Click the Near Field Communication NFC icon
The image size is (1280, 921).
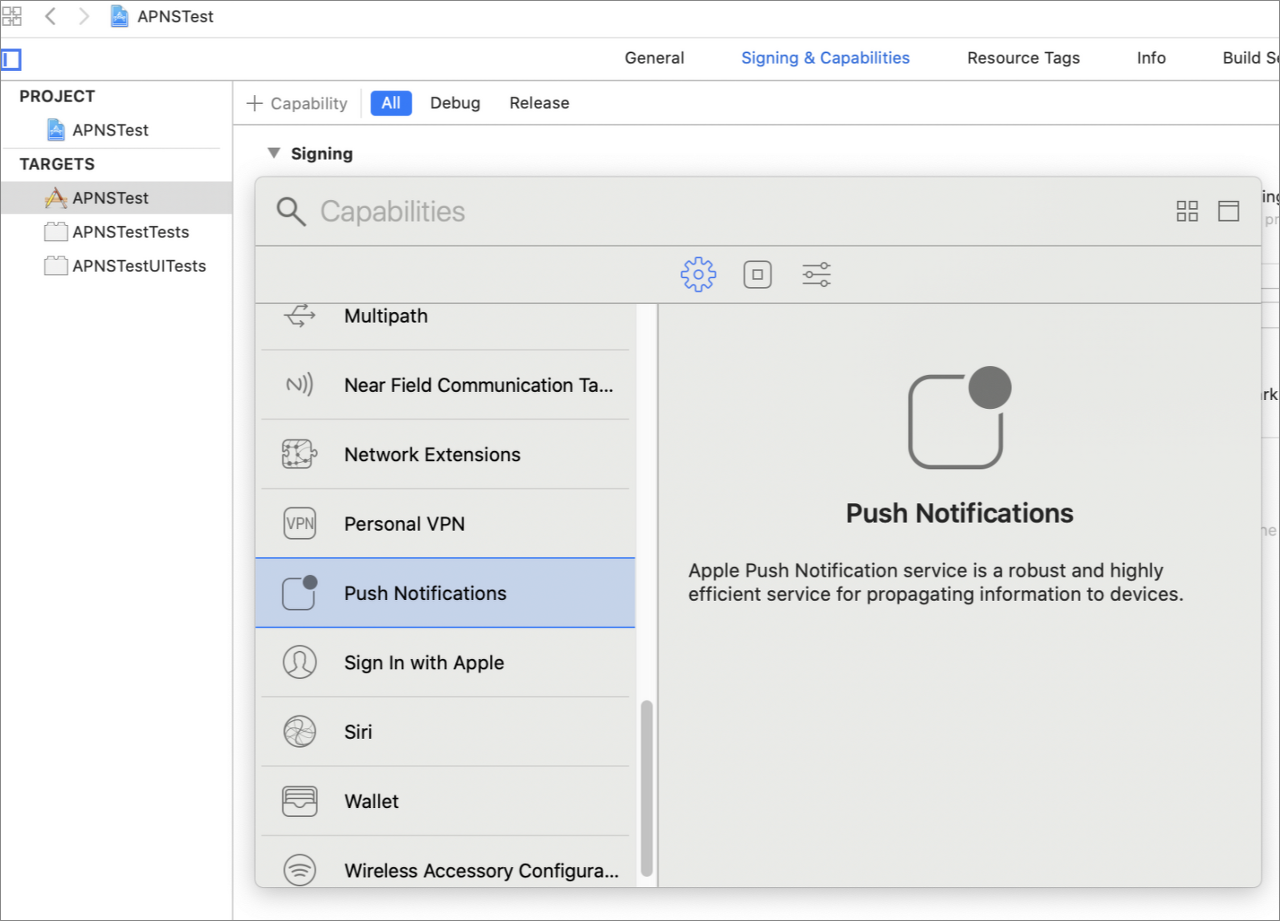(300, 385)
